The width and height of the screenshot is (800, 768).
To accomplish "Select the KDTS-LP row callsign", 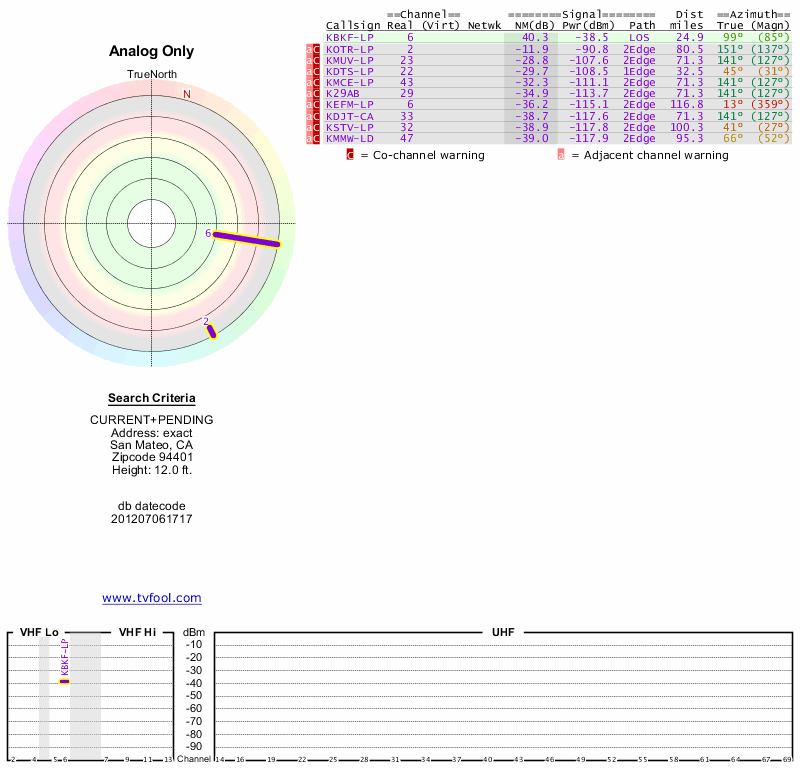I will click(x=350, y=71).
